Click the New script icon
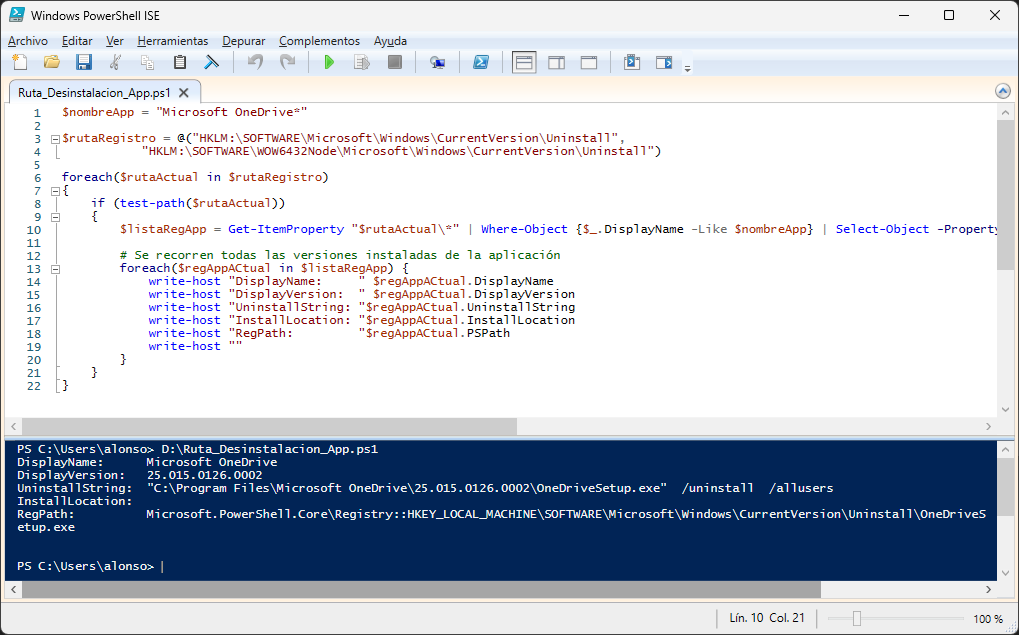1019x635 pixels. (x=20, y=63)
